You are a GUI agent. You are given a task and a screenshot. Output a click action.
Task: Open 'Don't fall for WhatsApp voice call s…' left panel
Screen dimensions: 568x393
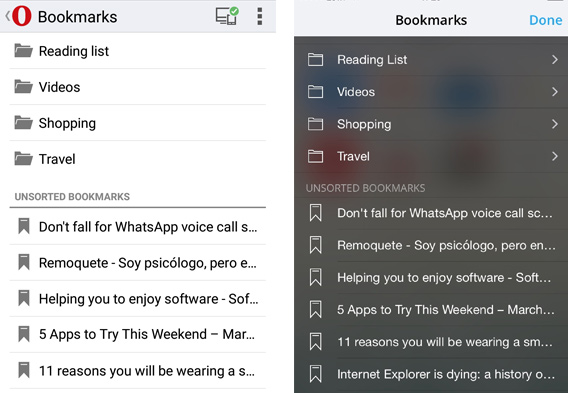coord(148,227)
